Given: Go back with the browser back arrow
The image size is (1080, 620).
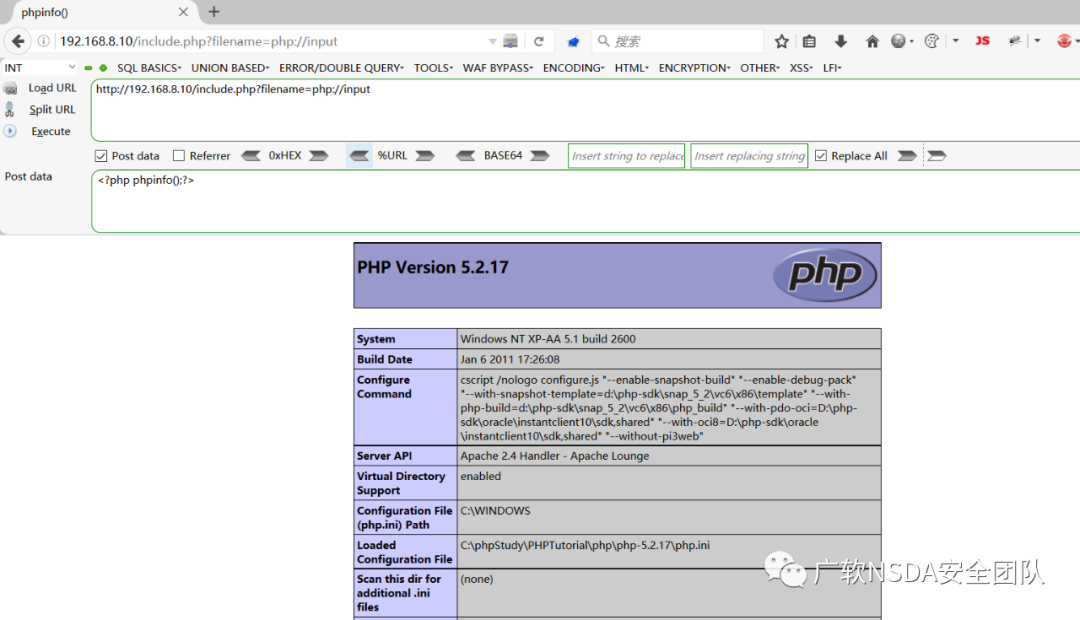Looking at the screenshot, I should [x=19, y=41].
